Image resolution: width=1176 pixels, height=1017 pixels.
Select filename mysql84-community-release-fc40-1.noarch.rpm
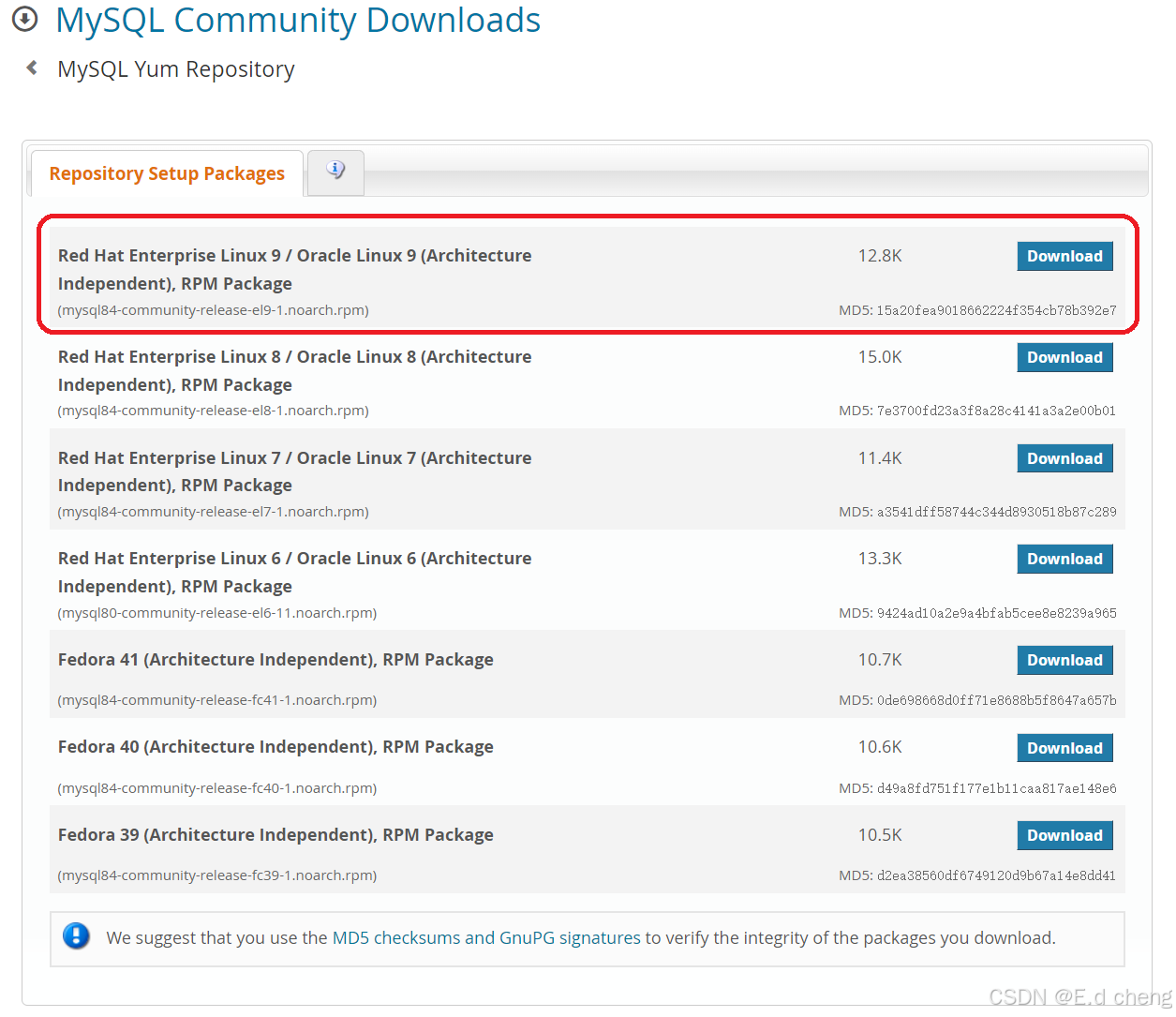coord(216,788)
